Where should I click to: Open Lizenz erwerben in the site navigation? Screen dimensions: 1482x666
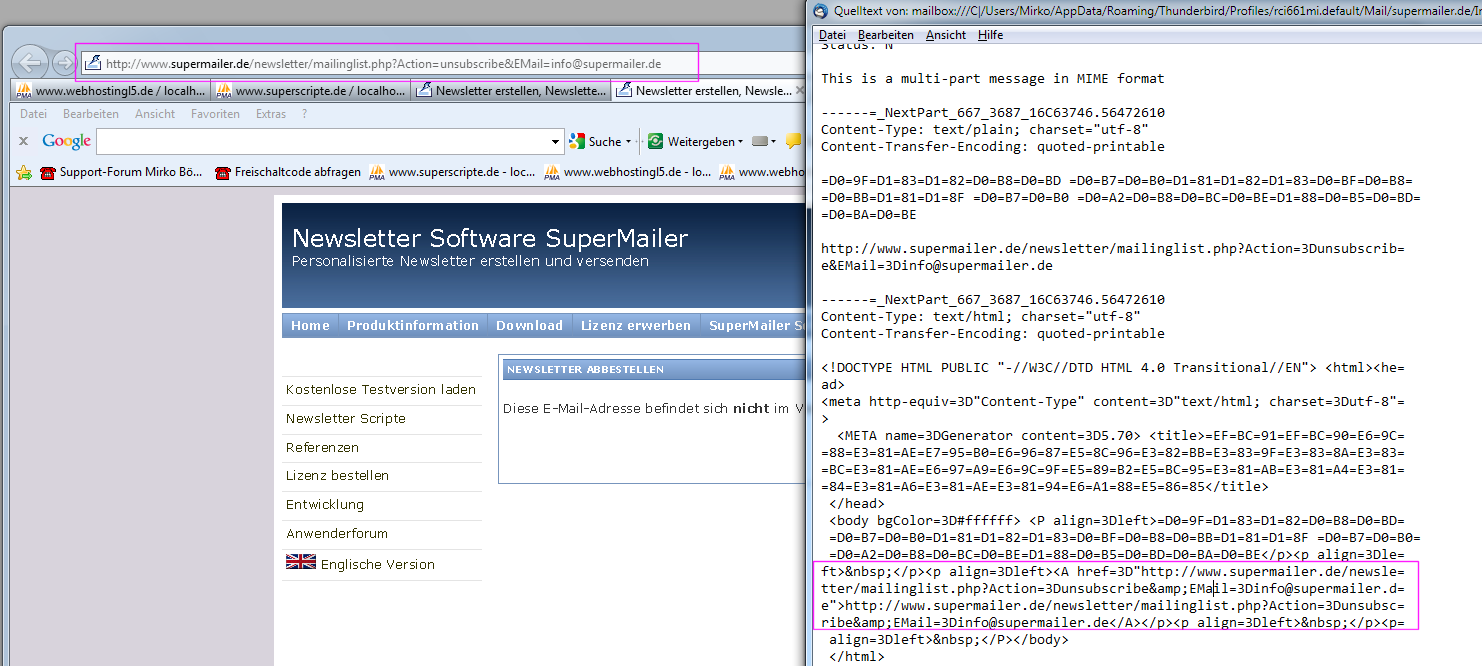coord(635,325)
